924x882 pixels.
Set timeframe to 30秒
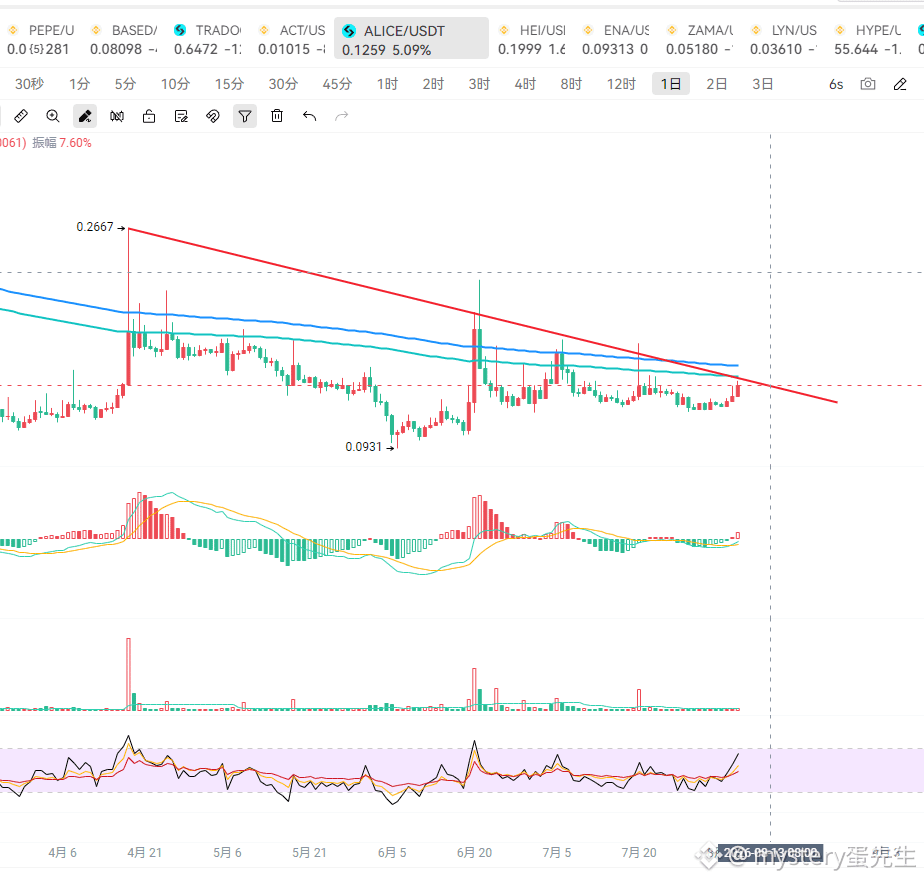(x=29, y=84)
